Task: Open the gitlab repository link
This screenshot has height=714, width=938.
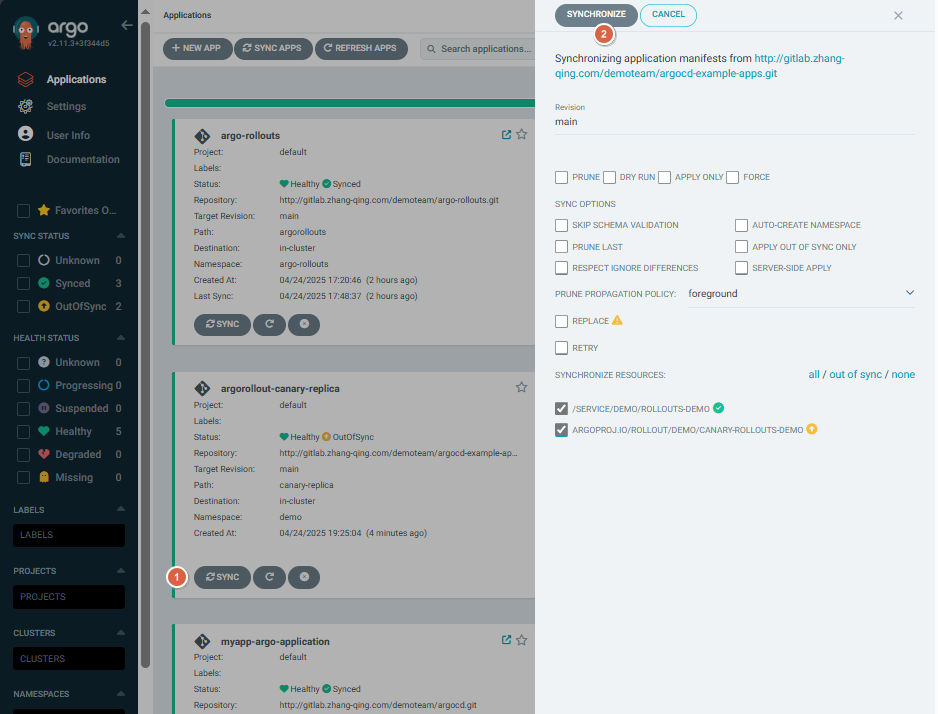Action: click(699, 66)
